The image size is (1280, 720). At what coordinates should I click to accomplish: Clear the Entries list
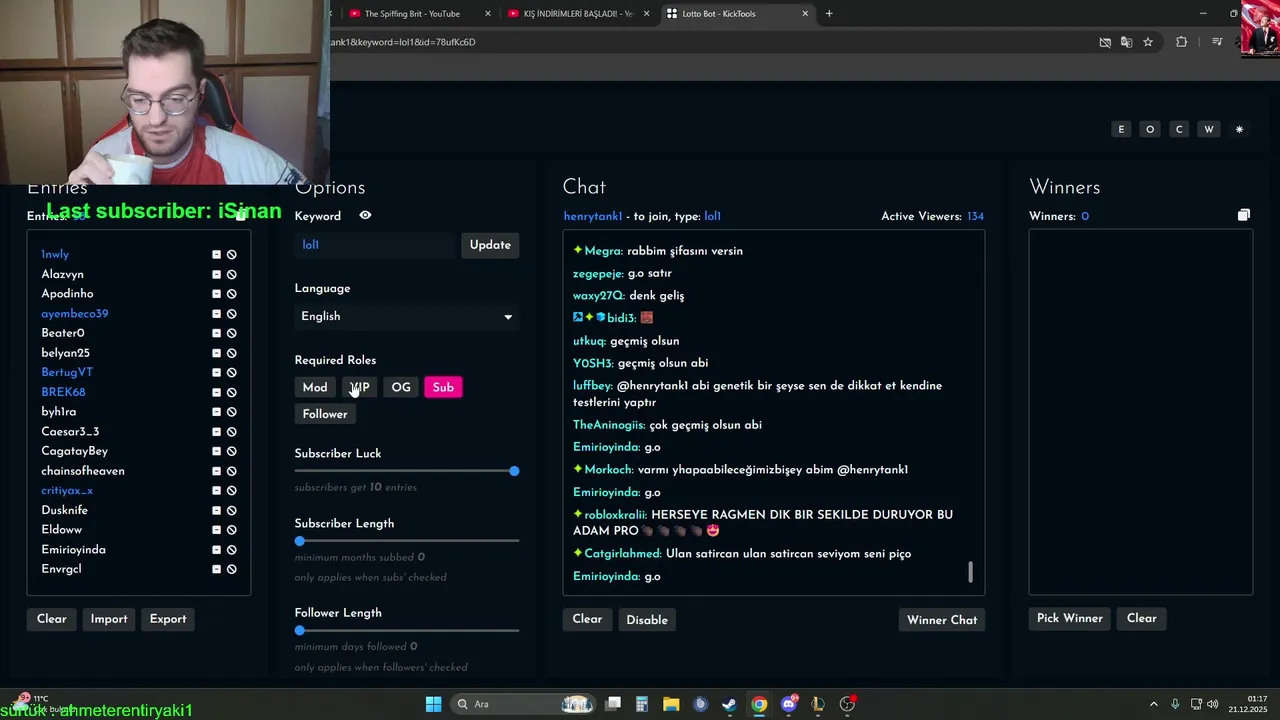coord(51,619)
